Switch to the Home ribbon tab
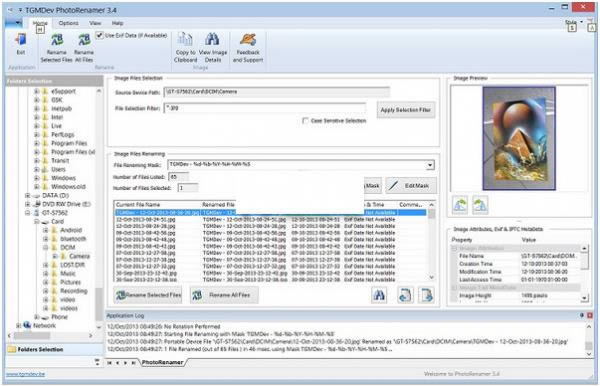 point(40,23)
